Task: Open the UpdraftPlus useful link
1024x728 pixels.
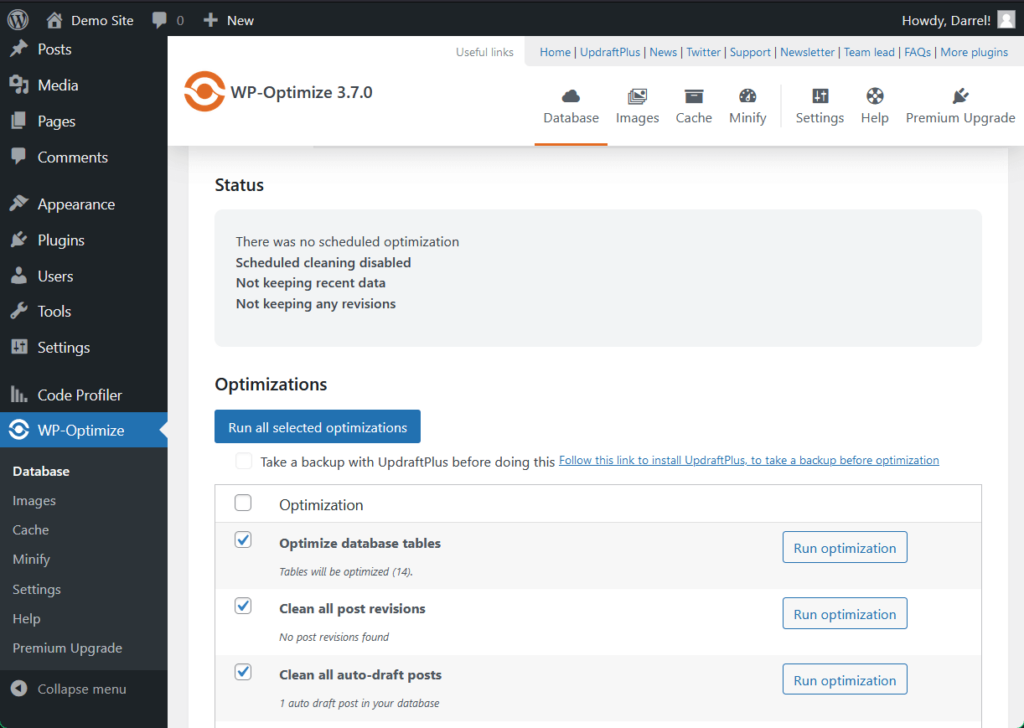Action: click(x=610, y=52)
